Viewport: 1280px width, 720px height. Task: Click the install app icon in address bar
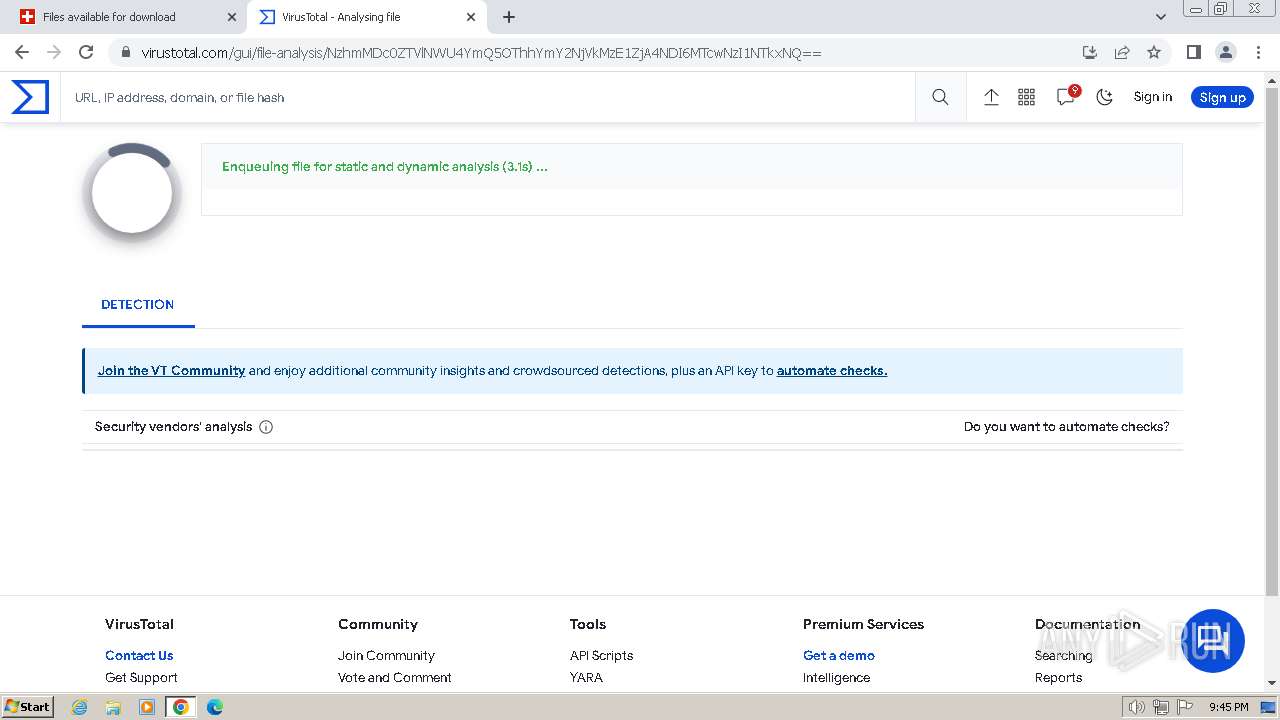point(1090,52)
